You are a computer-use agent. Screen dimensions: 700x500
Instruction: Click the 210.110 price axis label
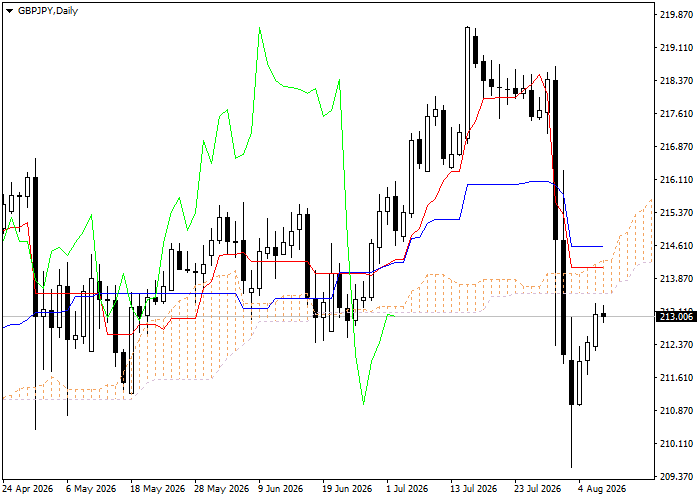tap(676, 444)
